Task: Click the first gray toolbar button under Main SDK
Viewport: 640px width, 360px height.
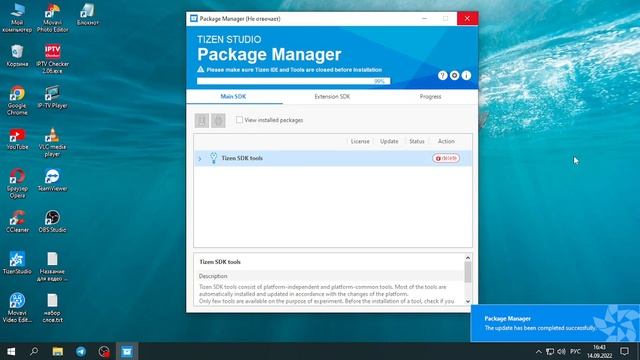Action: pos(202,120)
